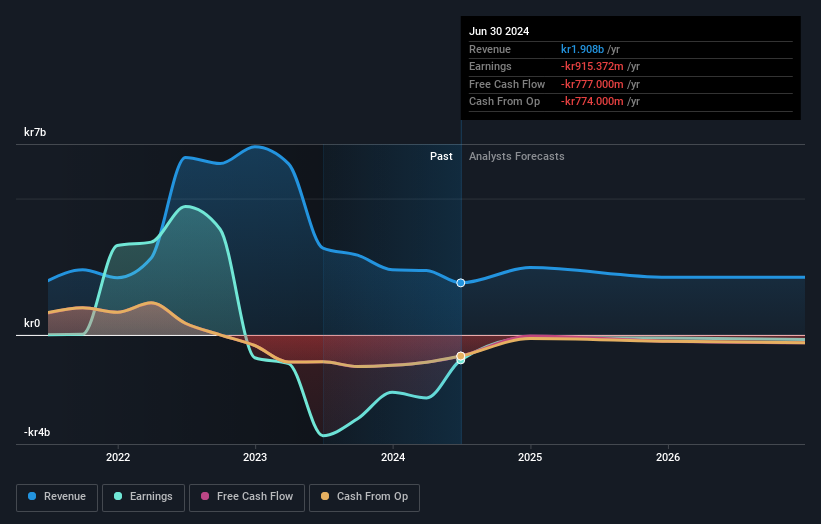Click the Cash From Op row label in tooltip
The height and width of the screenshot is (524, 821).
click(x=504, y=102)
